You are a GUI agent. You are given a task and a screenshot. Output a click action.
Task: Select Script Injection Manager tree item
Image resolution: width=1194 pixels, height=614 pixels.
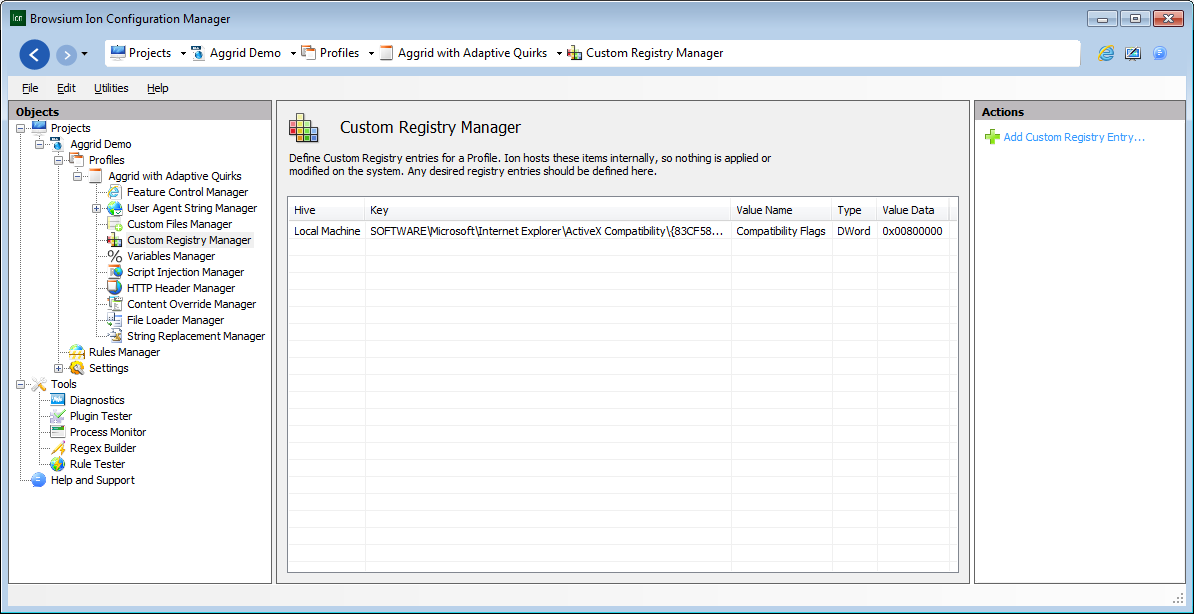click(x=185, y=272)
